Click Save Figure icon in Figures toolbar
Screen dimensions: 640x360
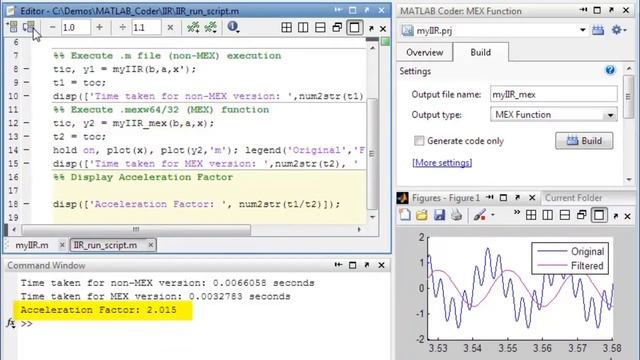pyautogui.click(x=439, y=215)
